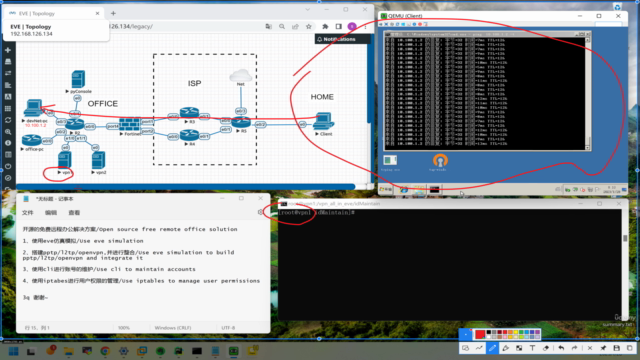
Task: Select the devNet-pc computer node
Action: [x=33, y=108]
